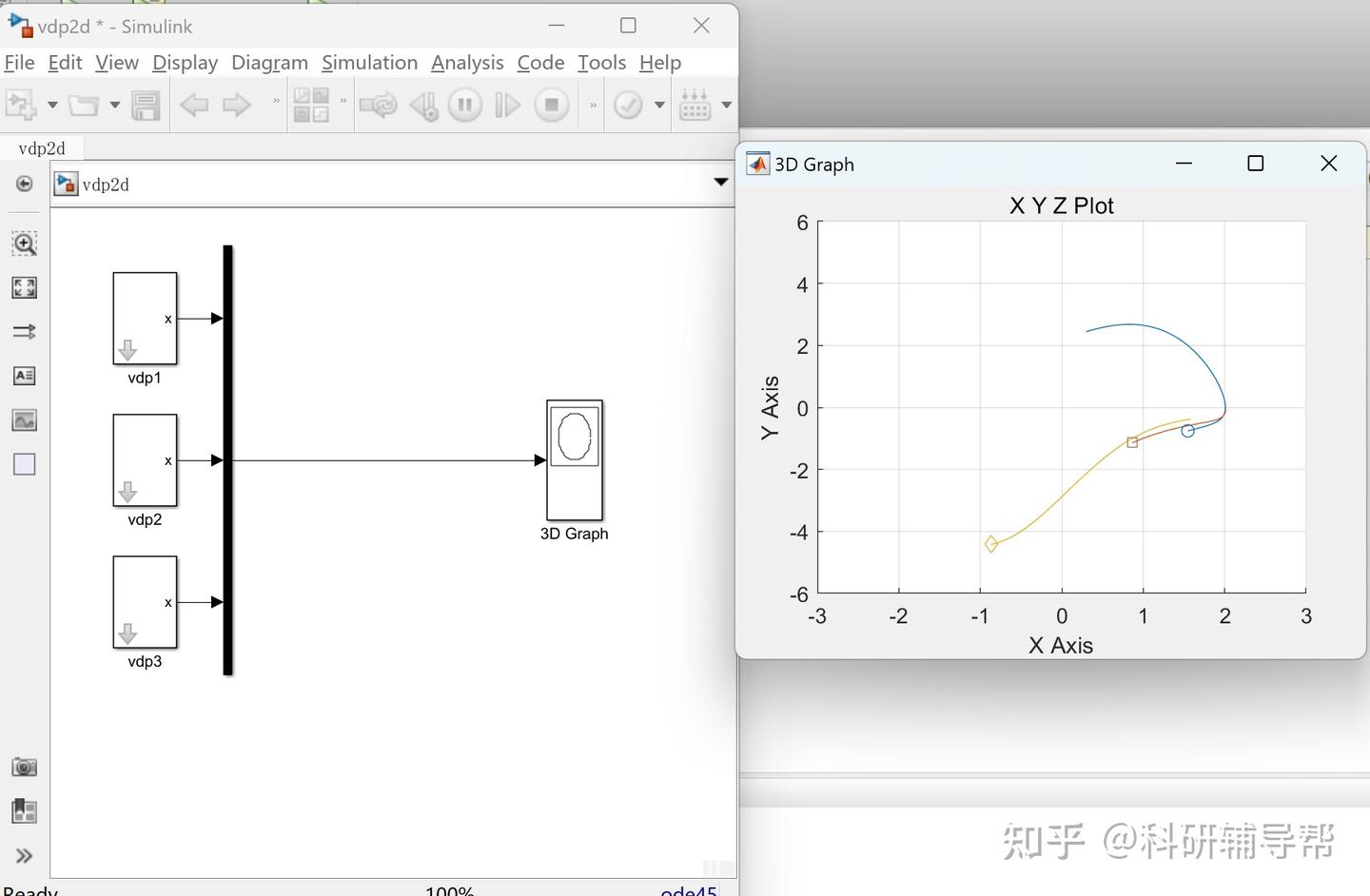Viewport: 1370px width, 896px height.
Task: Step back through the simulation
Action: [x=424, y=105]
